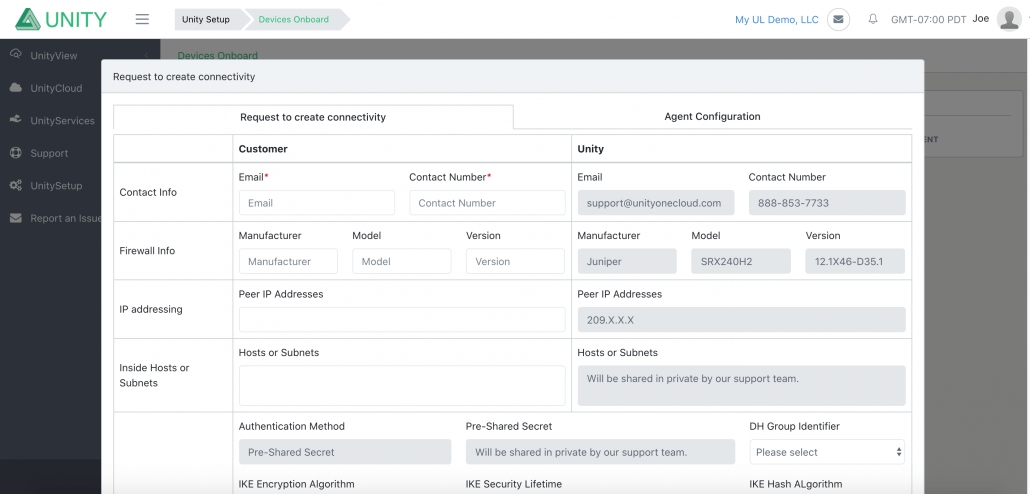The image size is (1030, 494).
Task: Click the UnityServices sidebar icon
Action: pyautogui.click(x=16, y=120)
